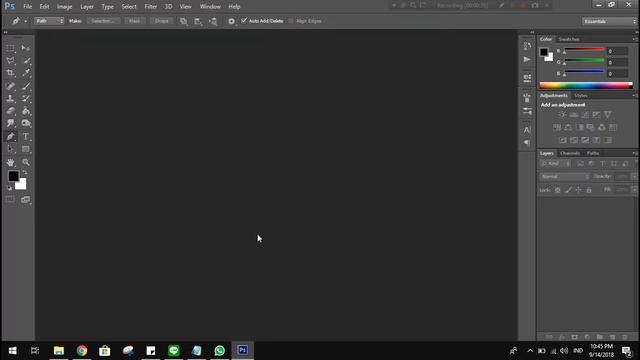Open pen options gear menu
This screenshot has width=640, height=360.
tap(231, 21)
